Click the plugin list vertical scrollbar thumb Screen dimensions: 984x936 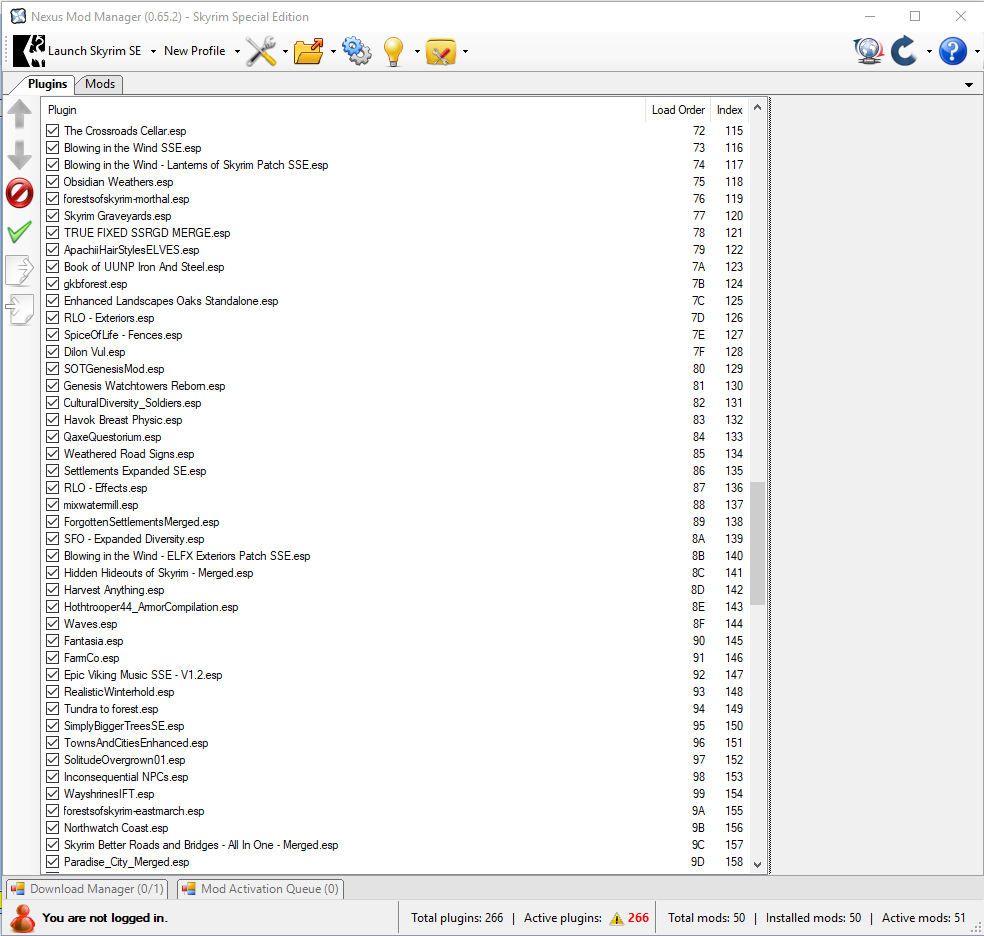(757, 543)
